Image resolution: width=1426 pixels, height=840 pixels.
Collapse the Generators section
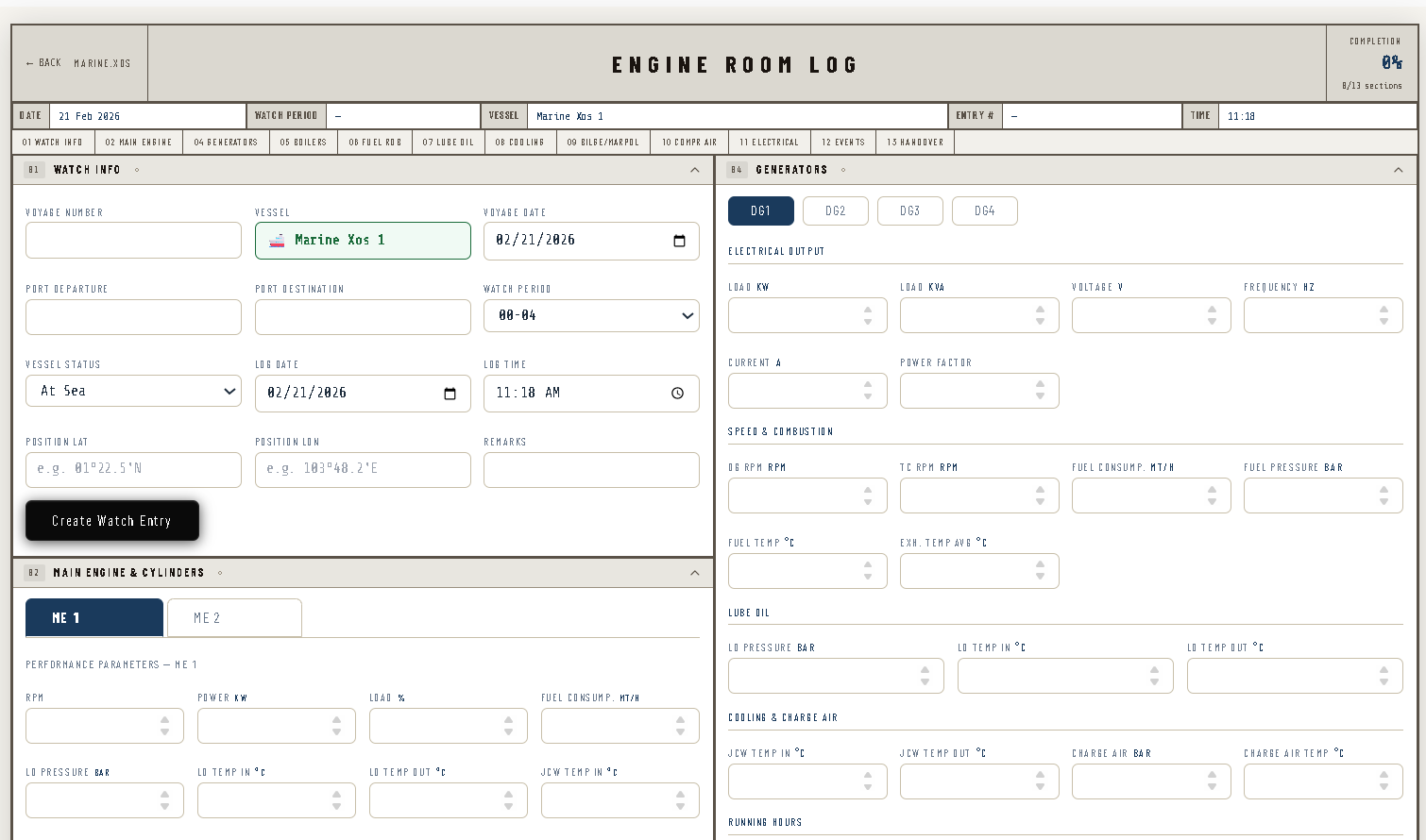(1398, 170)
